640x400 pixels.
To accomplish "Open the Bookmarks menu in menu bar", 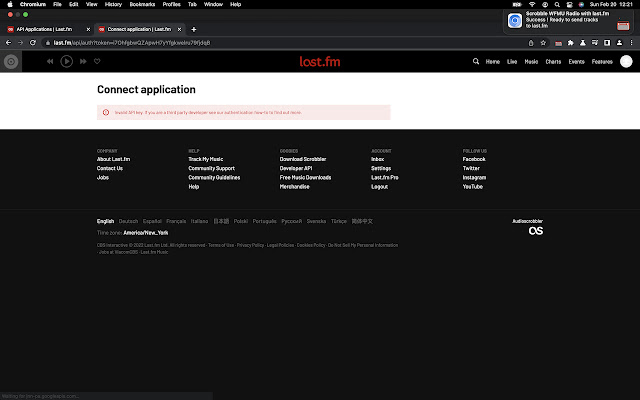I will tap(142, 4).
